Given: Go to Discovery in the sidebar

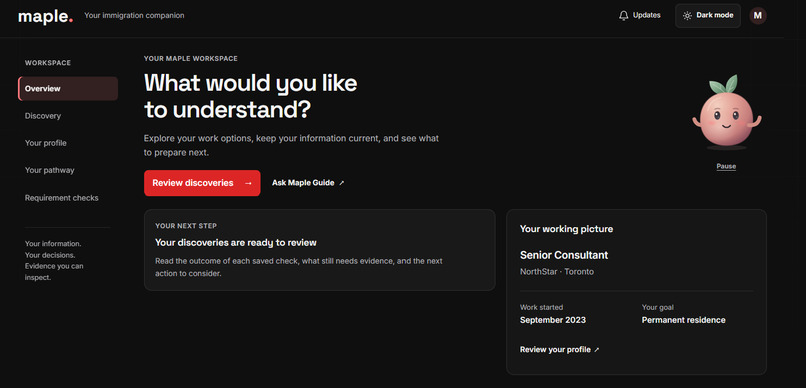Looking at the screenshot, I should [x=43, y=116].
